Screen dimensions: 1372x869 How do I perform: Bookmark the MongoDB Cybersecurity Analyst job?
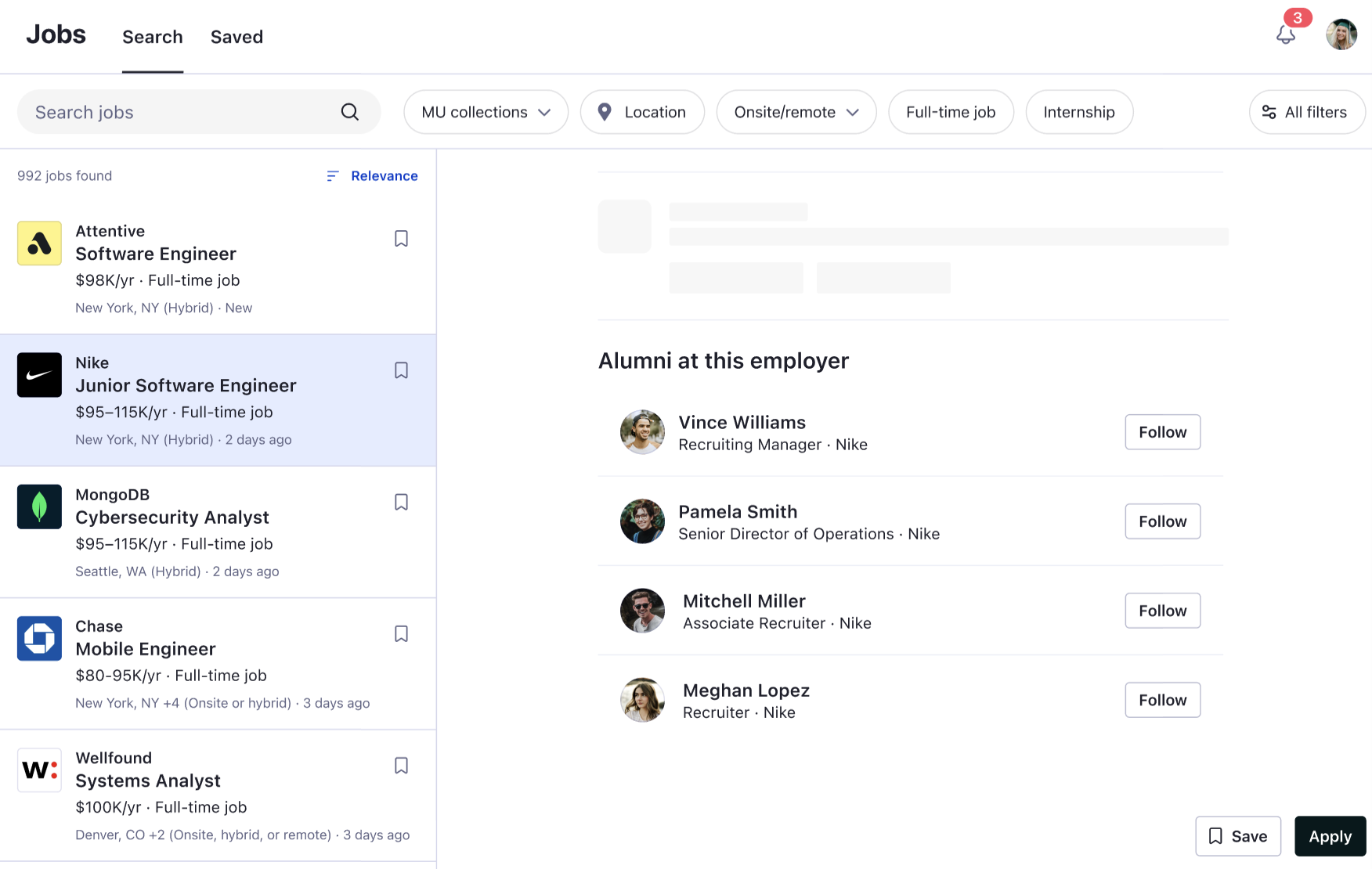coord(401,502)
